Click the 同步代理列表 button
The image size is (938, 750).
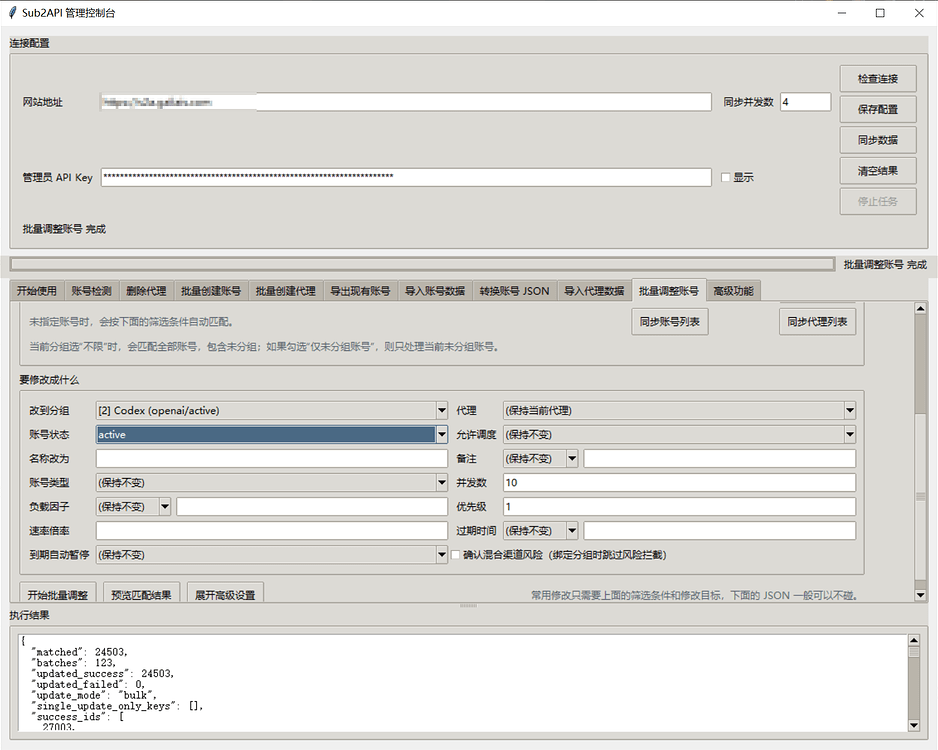click(817, 322)
